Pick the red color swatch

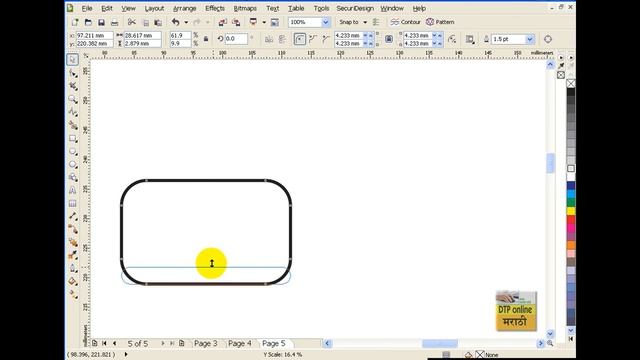pos(571,219)
